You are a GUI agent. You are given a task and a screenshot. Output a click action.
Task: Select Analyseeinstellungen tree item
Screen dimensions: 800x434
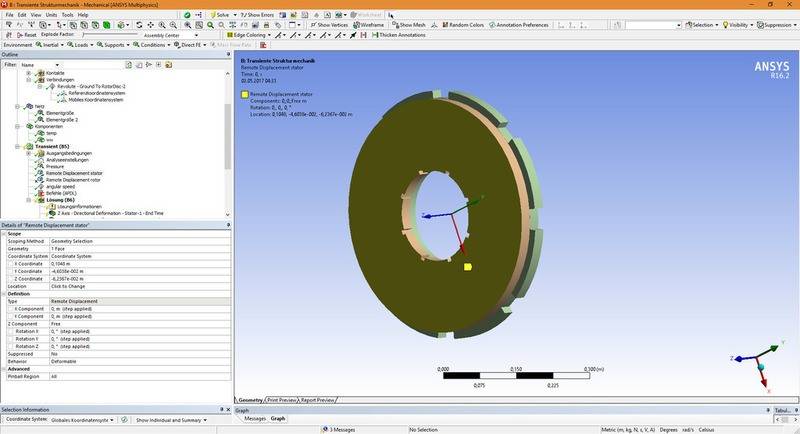point(67,160)
